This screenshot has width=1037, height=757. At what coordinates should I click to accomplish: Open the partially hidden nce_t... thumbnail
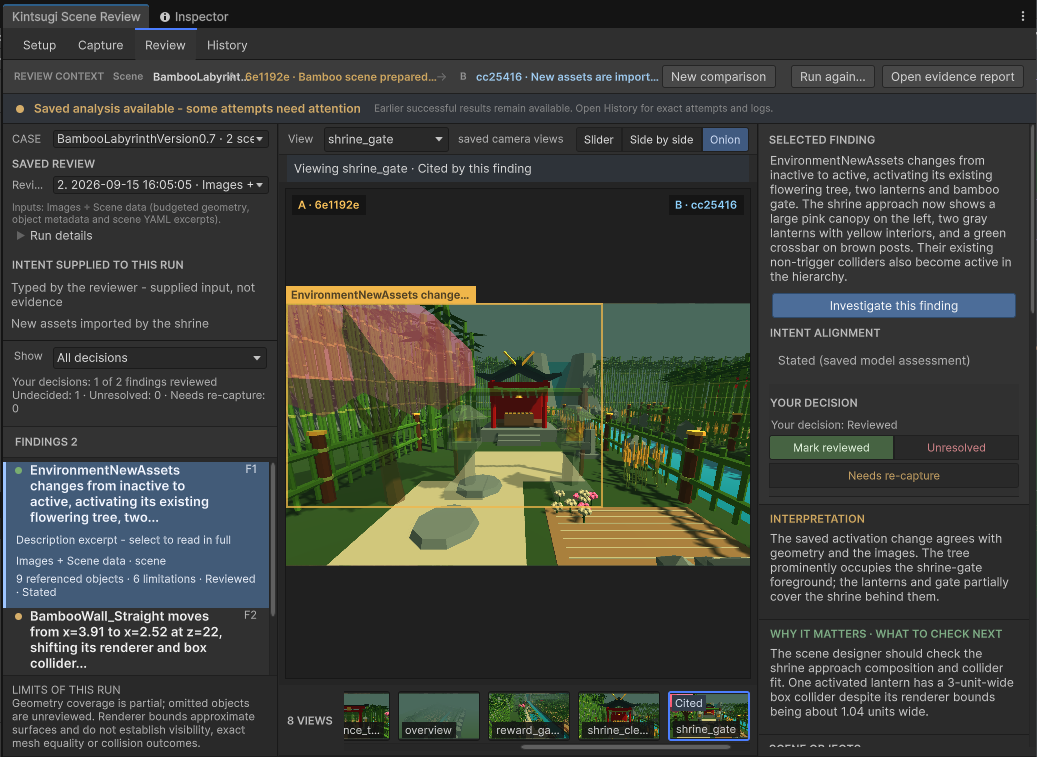point(366,716)
